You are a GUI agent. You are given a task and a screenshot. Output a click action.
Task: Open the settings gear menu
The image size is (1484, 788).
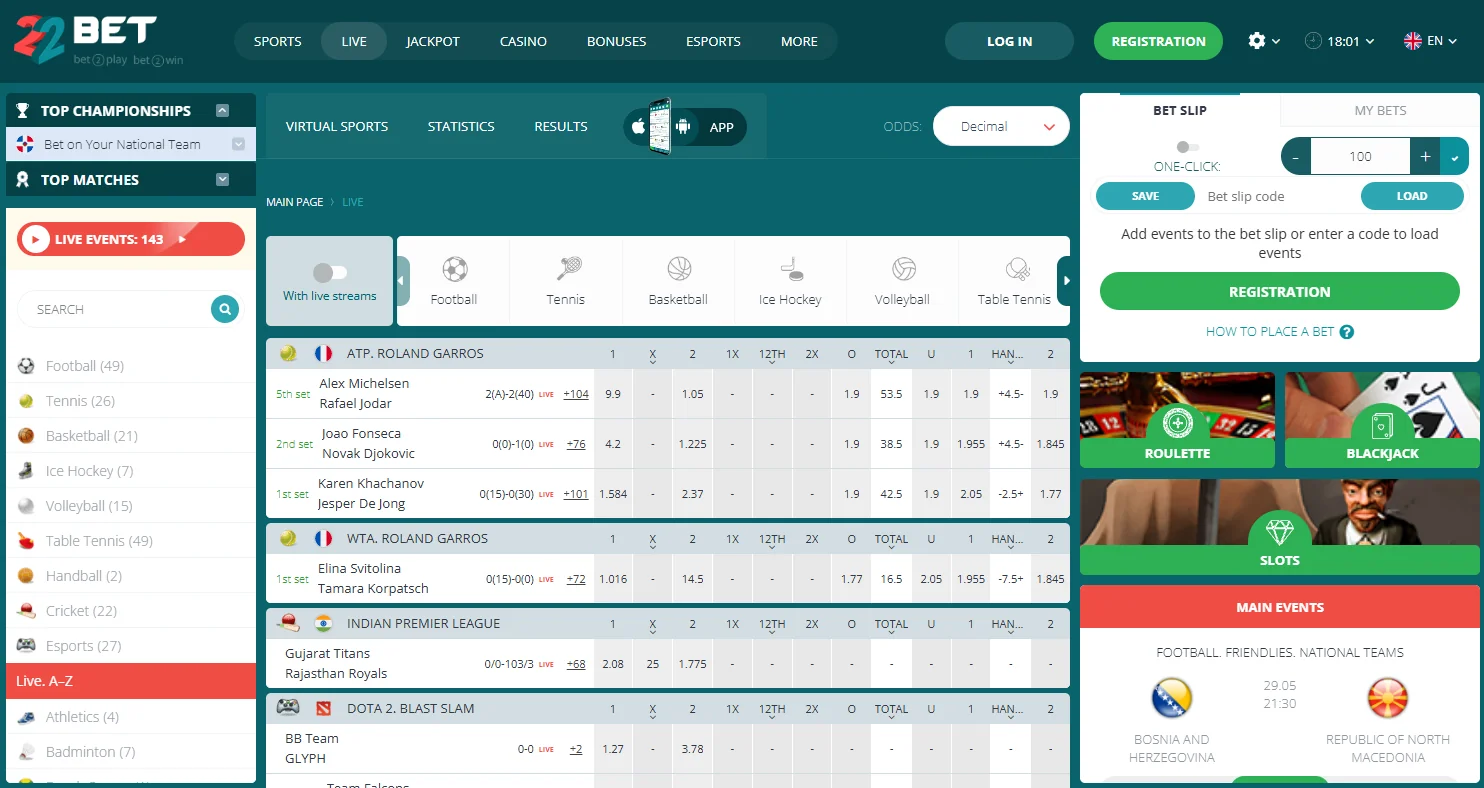click(1264, 41)
